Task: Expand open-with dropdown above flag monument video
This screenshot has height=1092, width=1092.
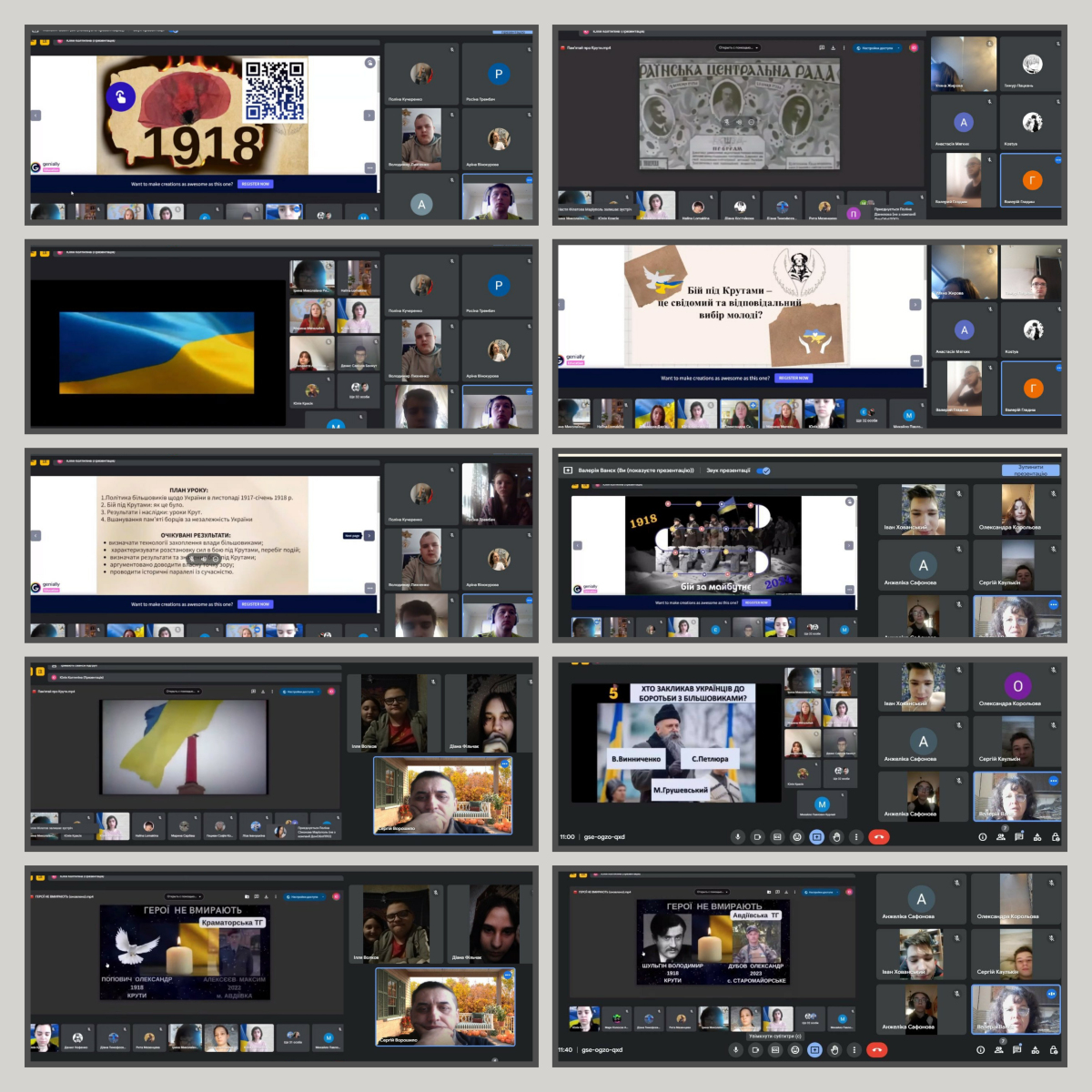Action: [183, 692]
